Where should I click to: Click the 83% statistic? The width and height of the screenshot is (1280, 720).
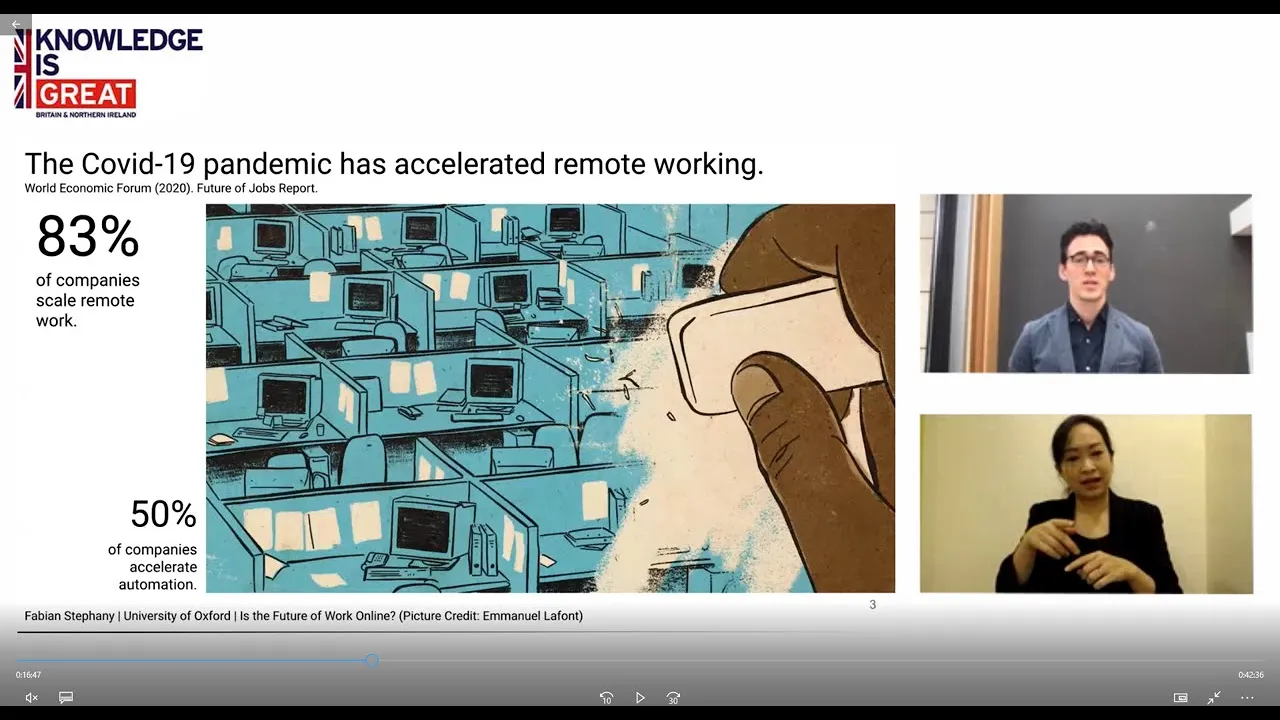pyautogui.click(x=88, y=237)
